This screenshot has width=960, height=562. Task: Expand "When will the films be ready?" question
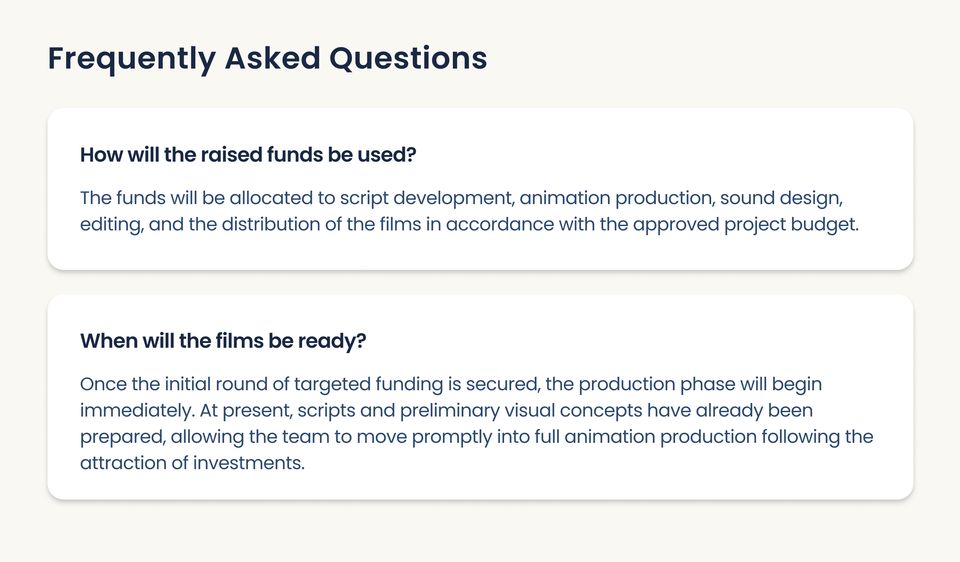tap(223, 341)
